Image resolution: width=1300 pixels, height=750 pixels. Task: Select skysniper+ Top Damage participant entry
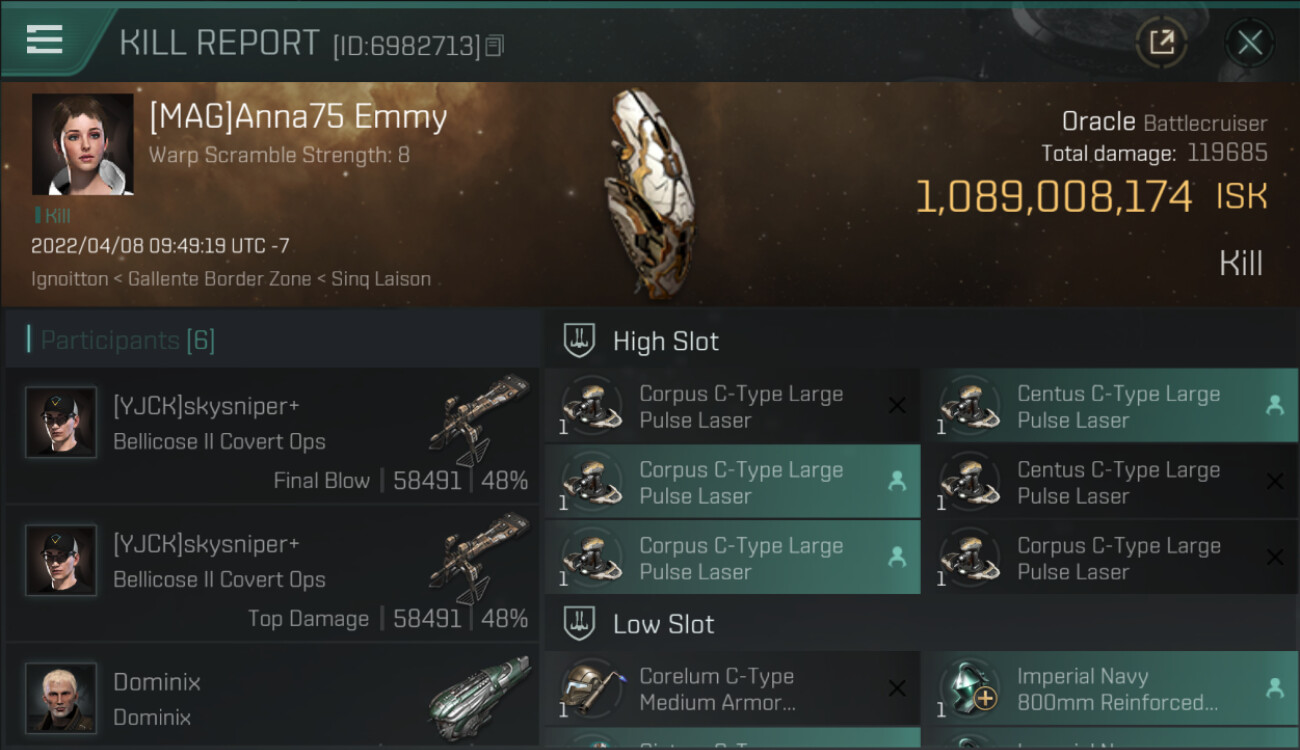point(272,575)
